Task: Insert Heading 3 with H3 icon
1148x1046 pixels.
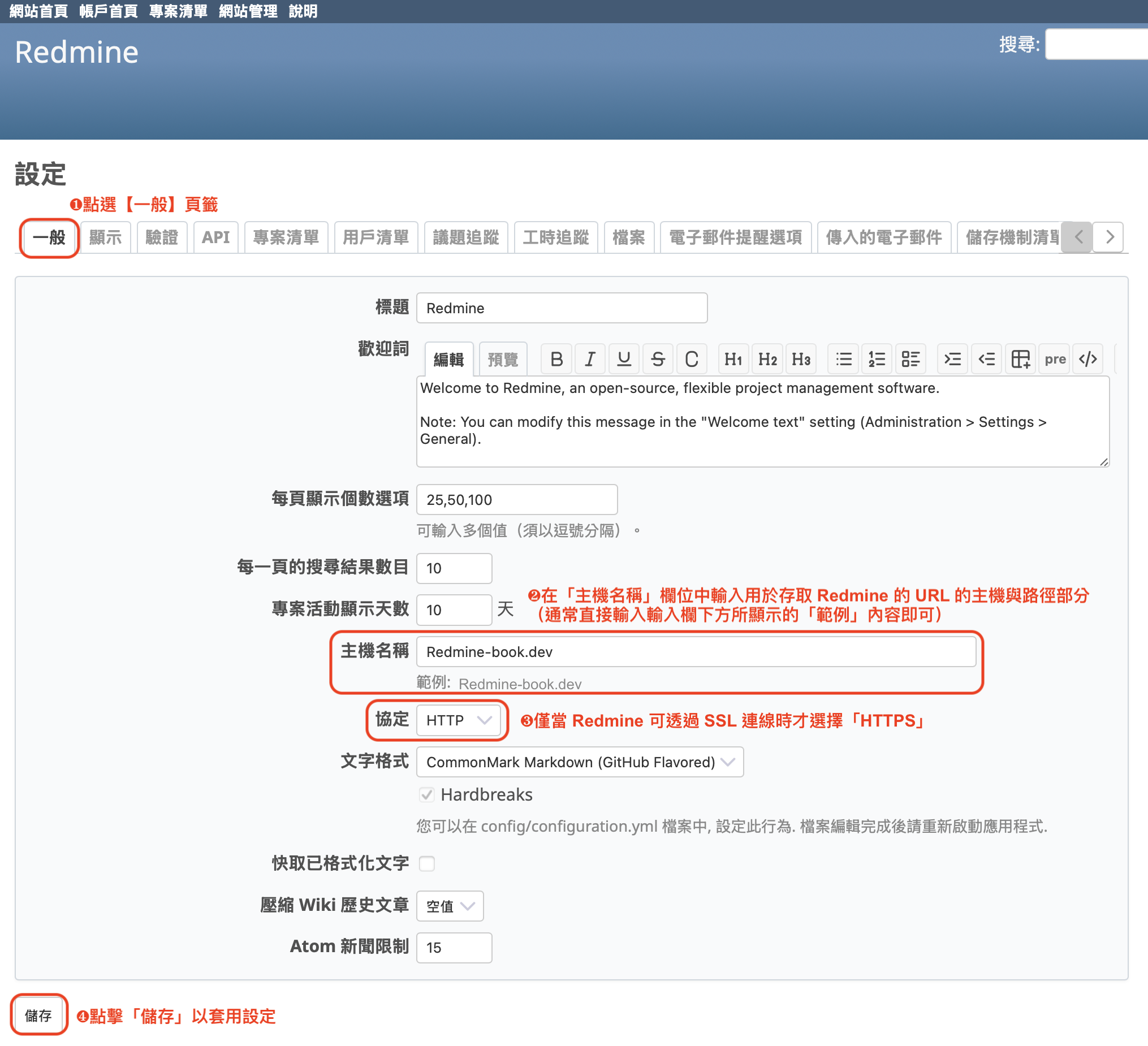Action: [801, 359]
